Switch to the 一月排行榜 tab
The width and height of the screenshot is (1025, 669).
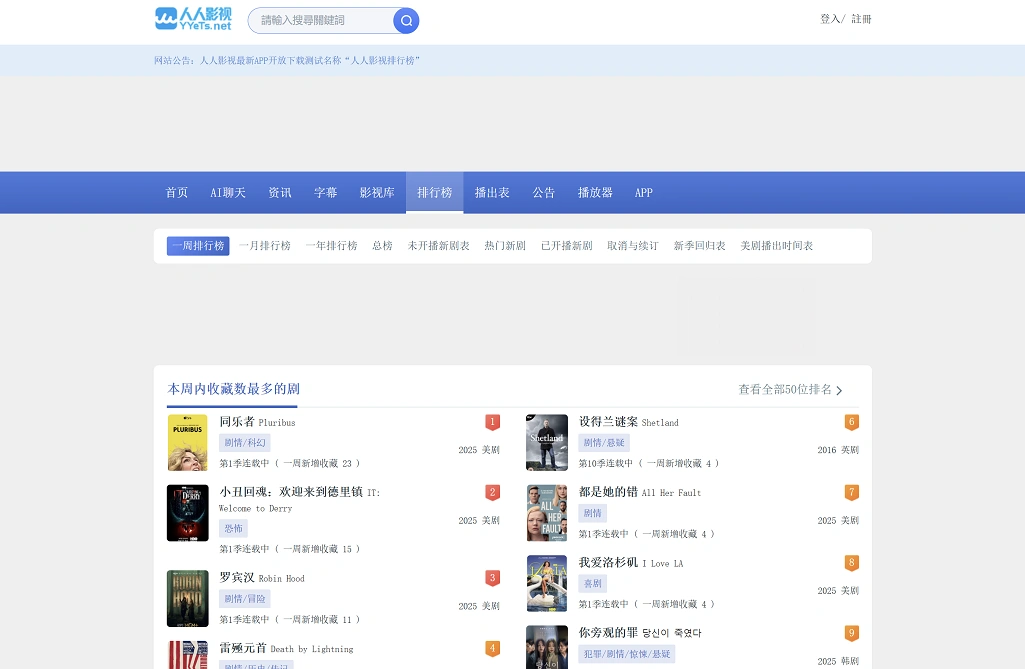(x=264, y=246)
